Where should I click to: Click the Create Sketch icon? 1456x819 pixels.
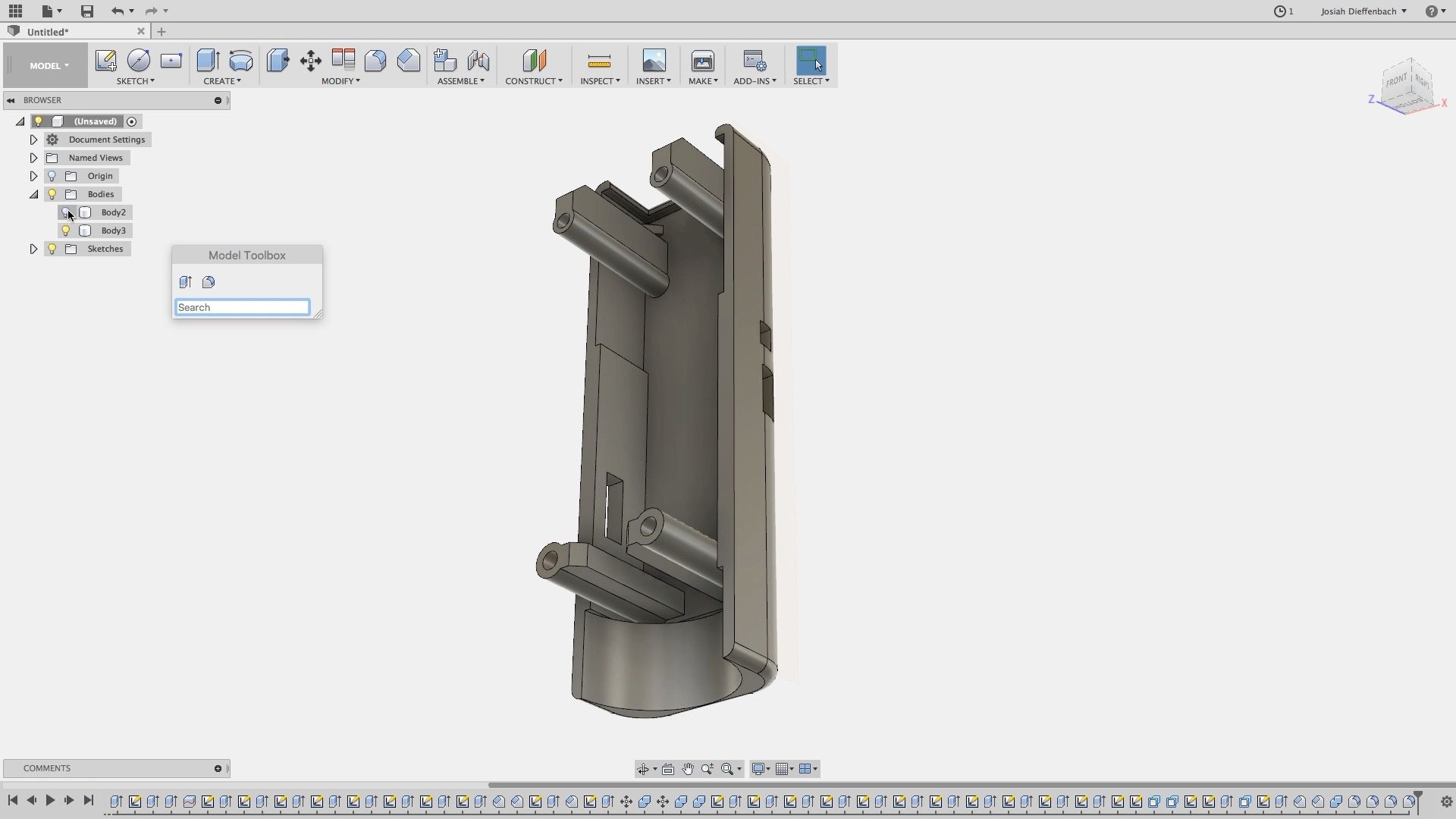[x=105, y=61]
